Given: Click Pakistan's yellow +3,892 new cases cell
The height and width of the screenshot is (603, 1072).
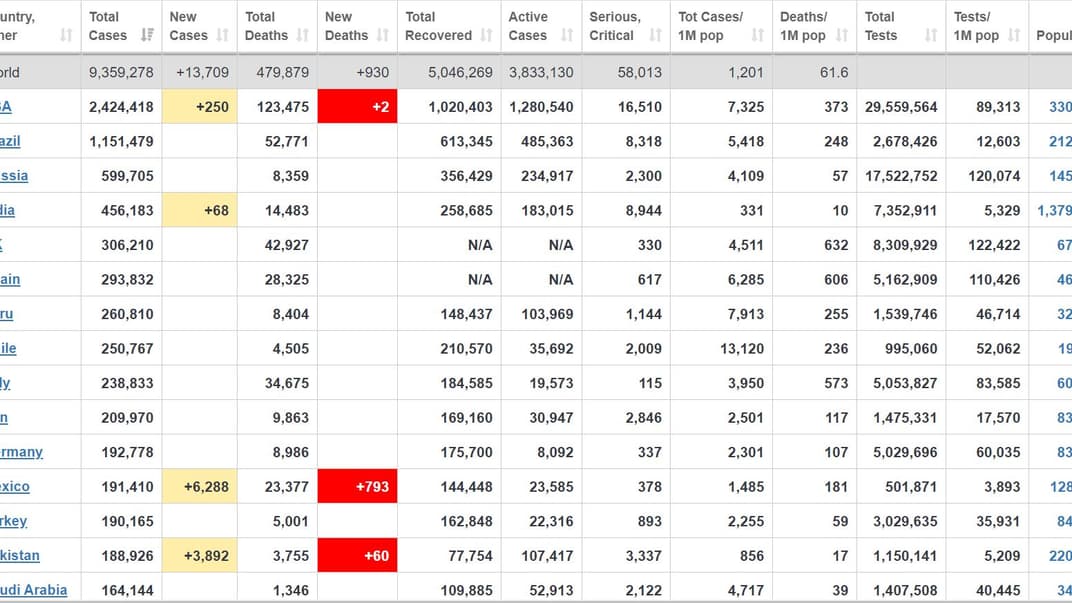Looking at the screenshot, I should tap(200, 556).
